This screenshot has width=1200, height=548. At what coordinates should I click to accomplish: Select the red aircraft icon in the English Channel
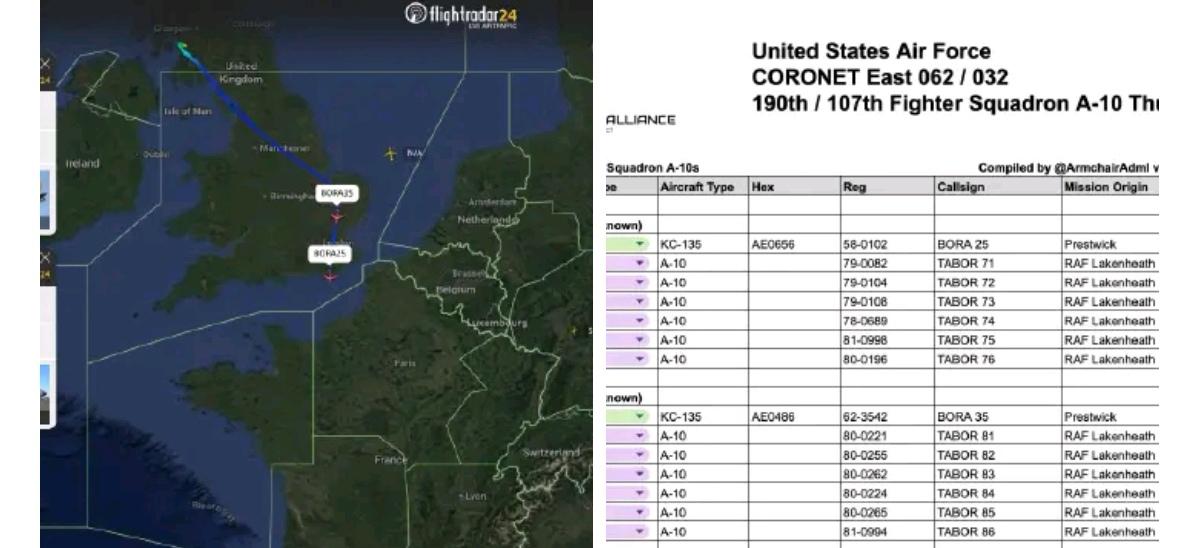(x=332, y=275)
